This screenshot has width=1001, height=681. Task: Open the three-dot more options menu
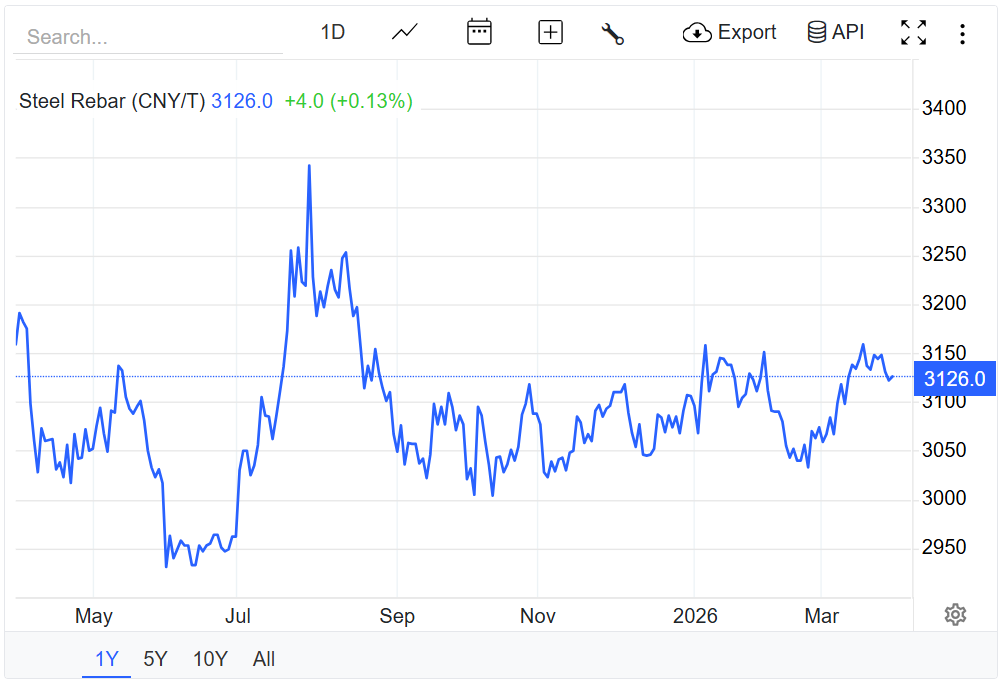pyautogui.click(x=962, y=34)
